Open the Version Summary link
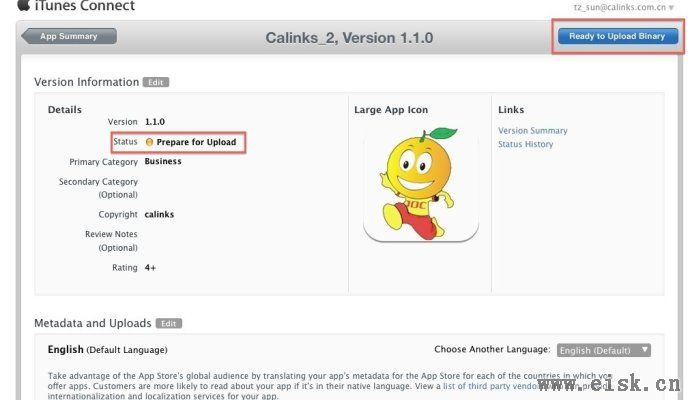The image size is (690, 400). click(532, 131)
